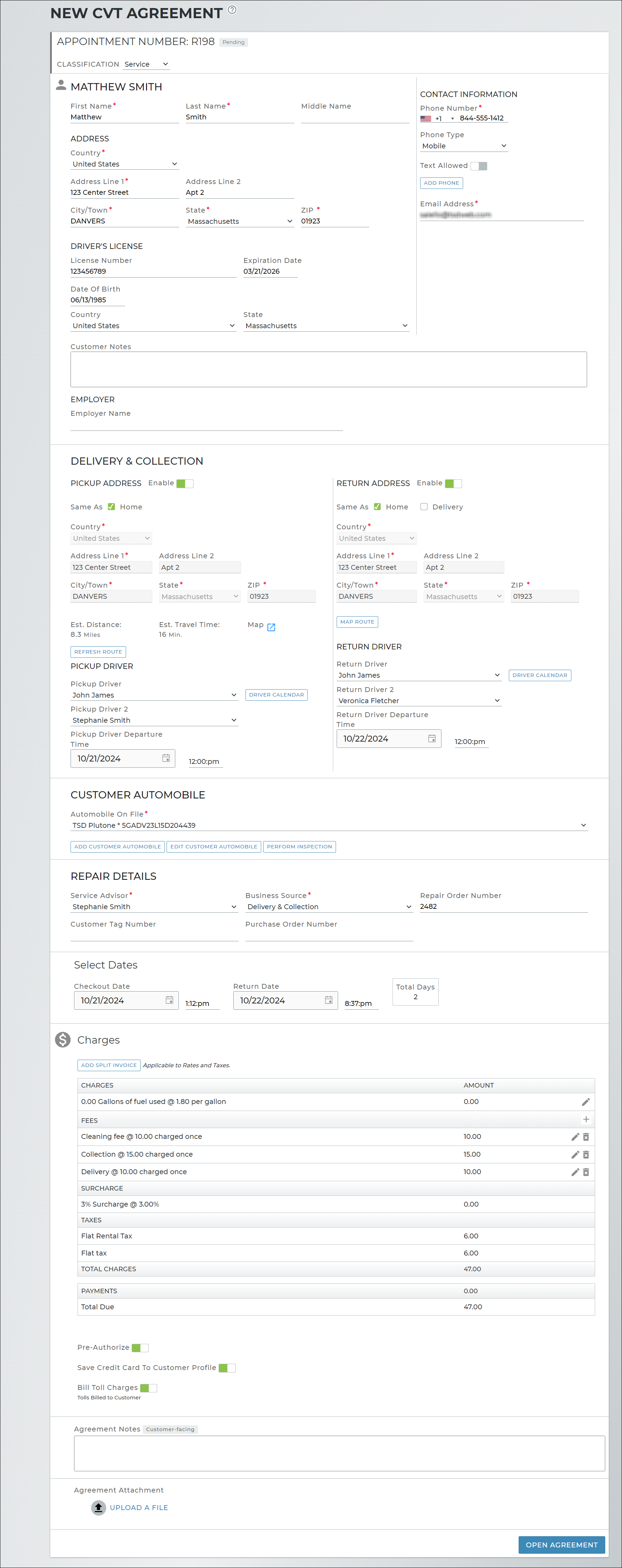The image size is (622, 1568).
Task: Open the Automobile On File dropdown
Action: tap(329, 825)
